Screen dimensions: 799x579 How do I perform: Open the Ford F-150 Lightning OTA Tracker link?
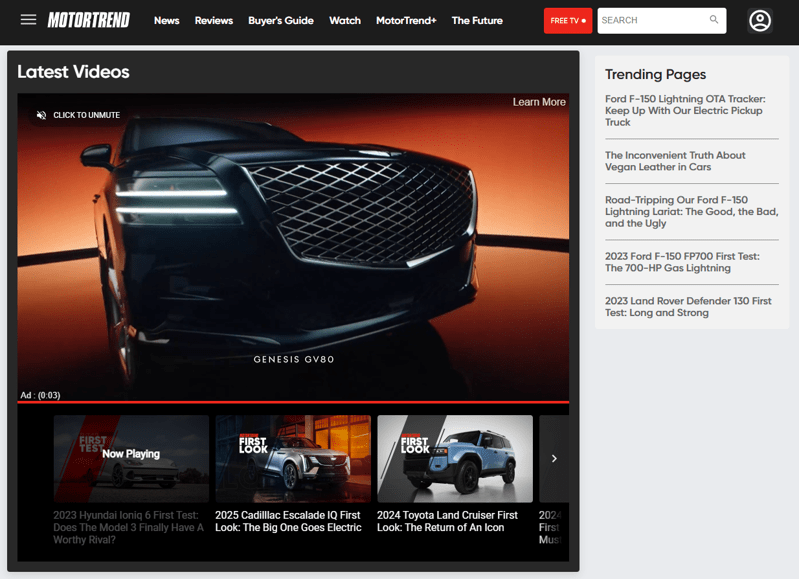click(x=685, y=111)
